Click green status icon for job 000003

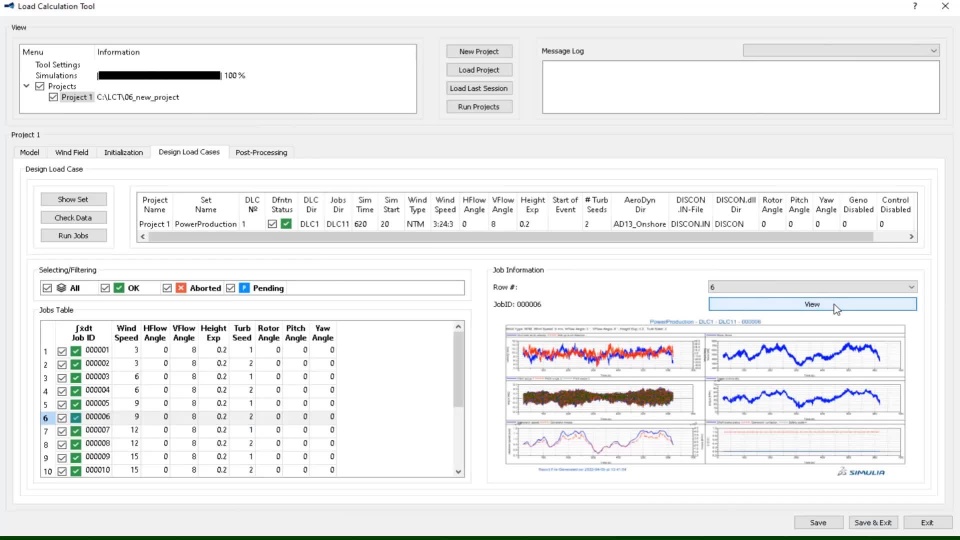pos(76,378)
